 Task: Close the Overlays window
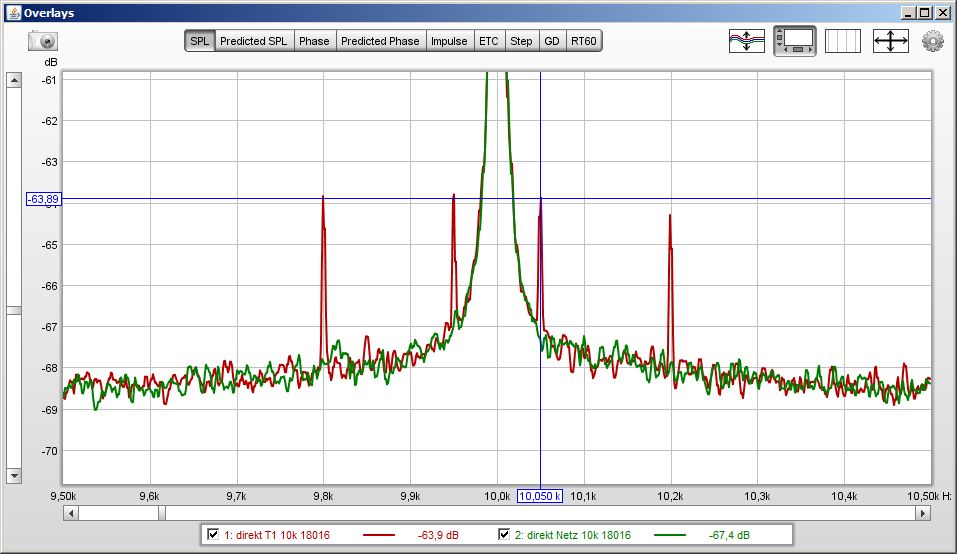pyautogui.click(x=943, y=13)
